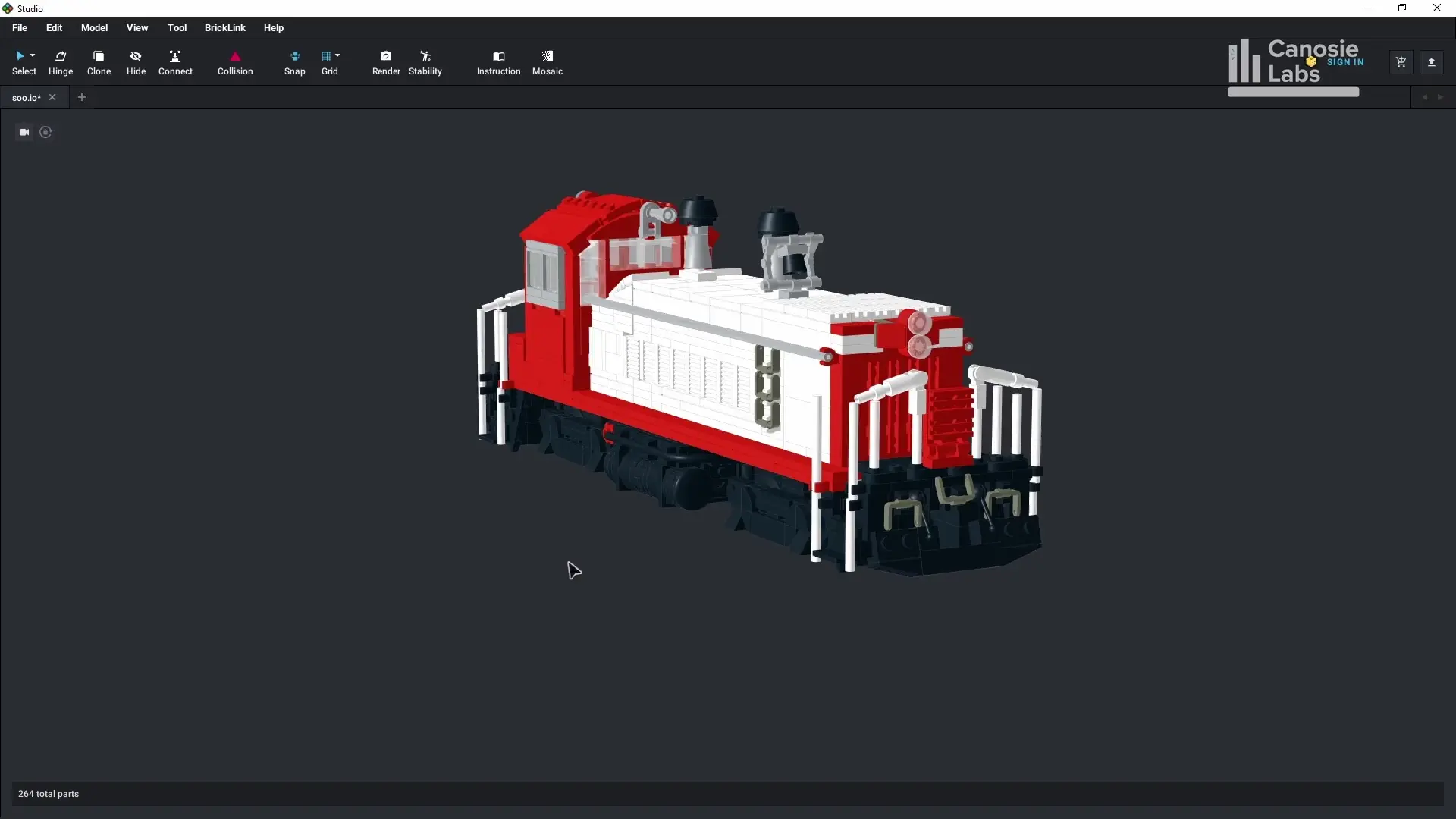The width and height of the screenshot is (1456, 819).
Task: Toggle Collision detection
Action: coord(234,62)
